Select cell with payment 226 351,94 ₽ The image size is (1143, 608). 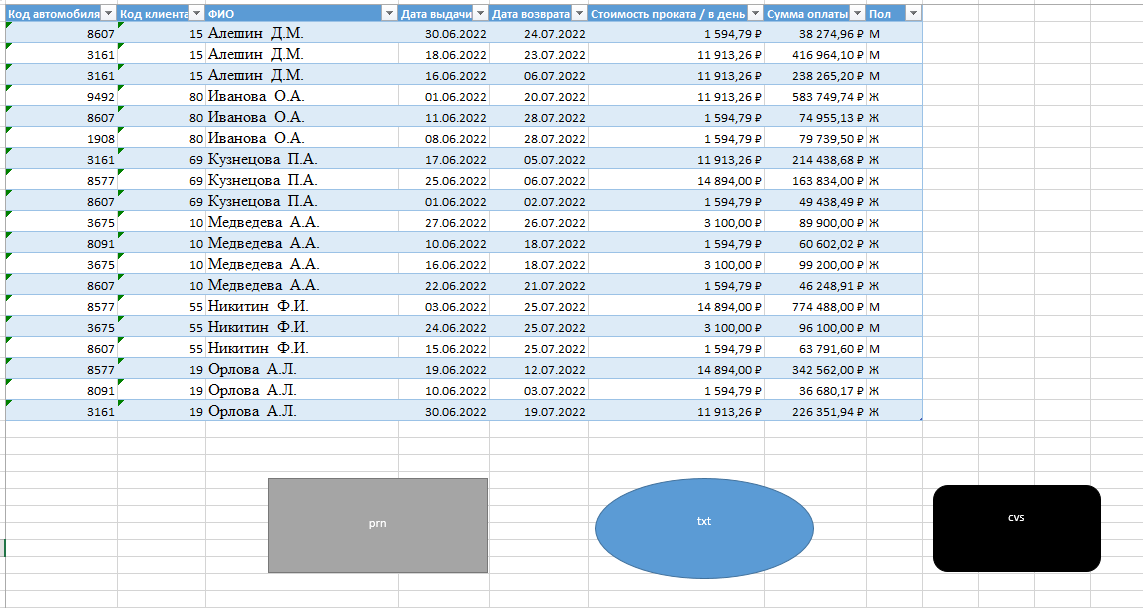pos(815,411)
